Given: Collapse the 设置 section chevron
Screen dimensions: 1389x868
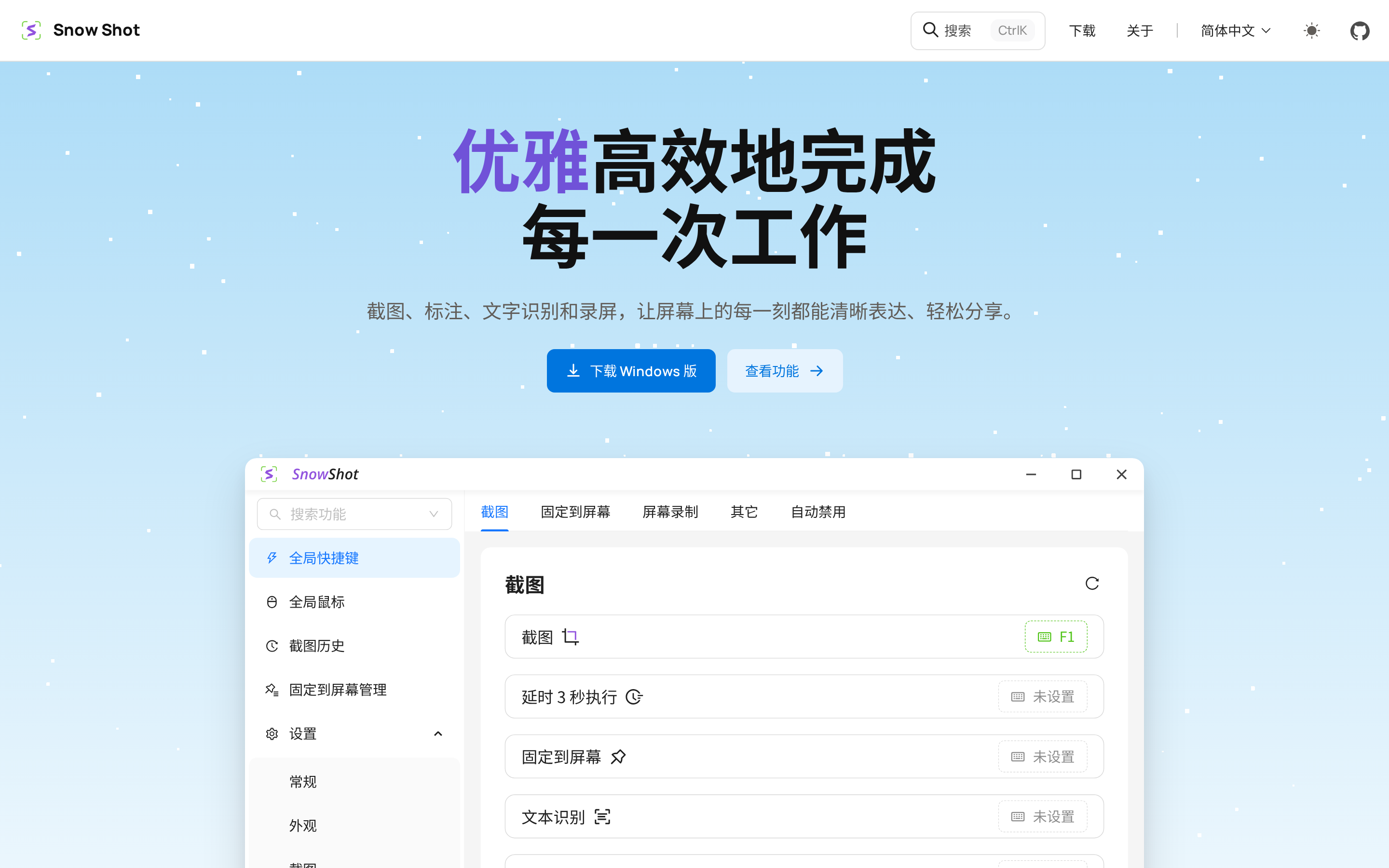Looking at the screenshot, I should point(438,733).
